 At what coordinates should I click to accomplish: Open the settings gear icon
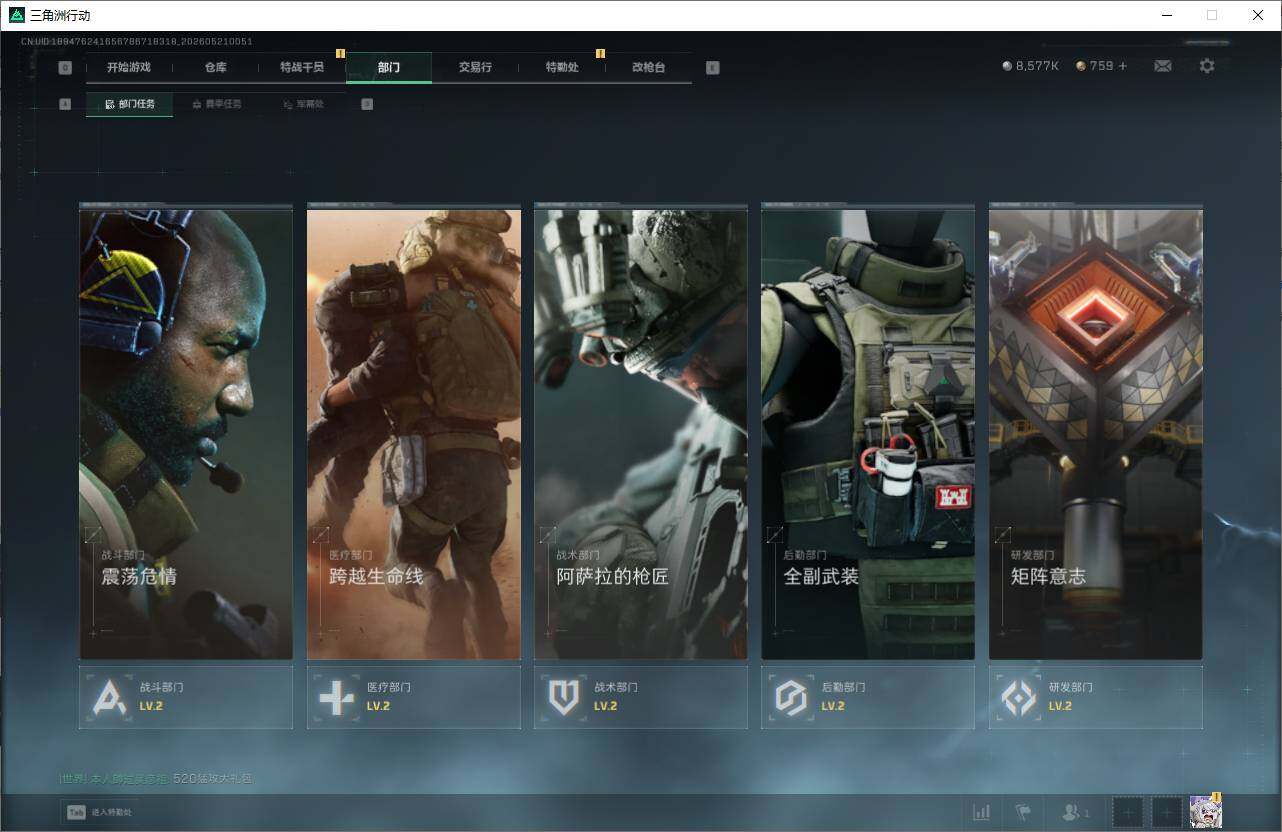(1207, 66)
